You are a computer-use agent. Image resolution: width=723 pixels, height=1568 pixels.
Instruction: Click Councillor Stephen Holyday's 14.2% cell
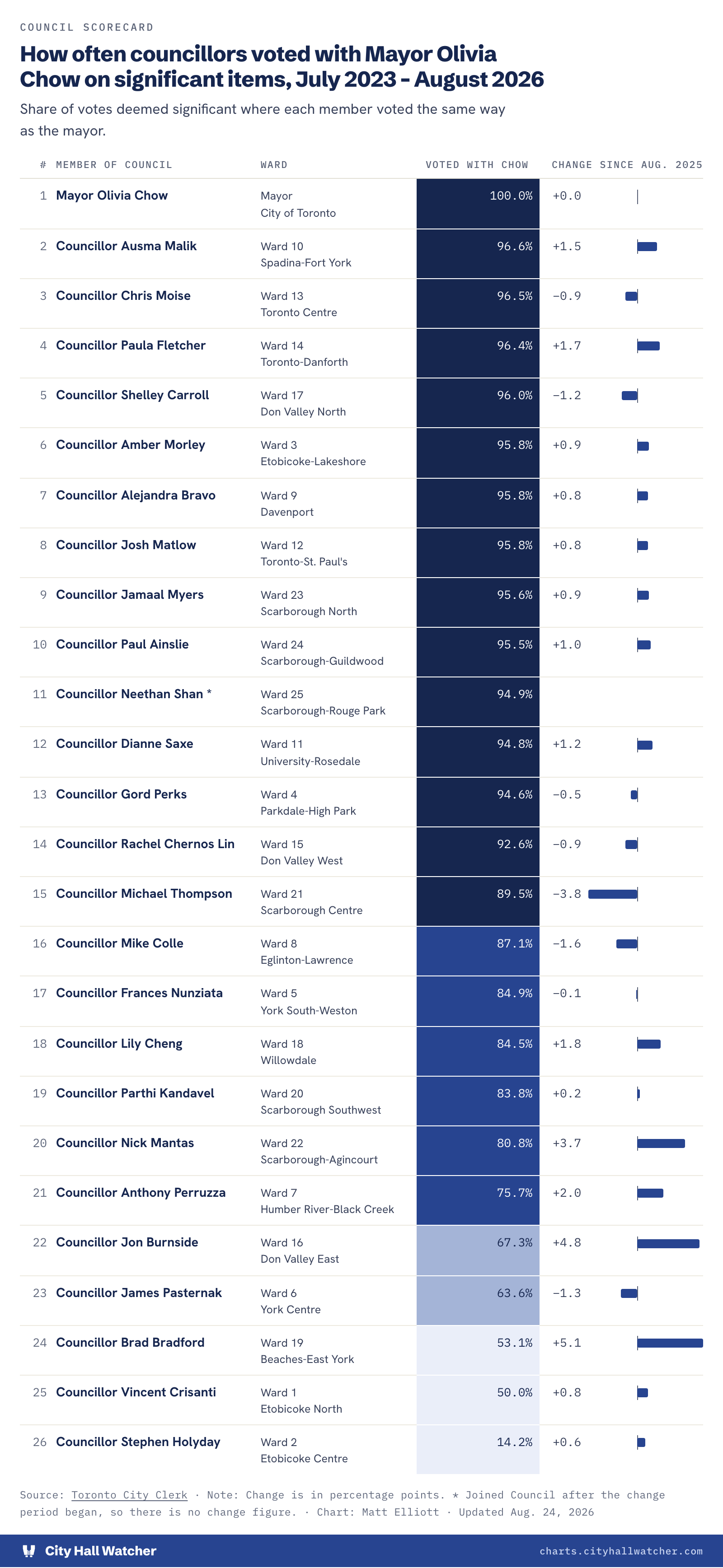click(478, 1449)
